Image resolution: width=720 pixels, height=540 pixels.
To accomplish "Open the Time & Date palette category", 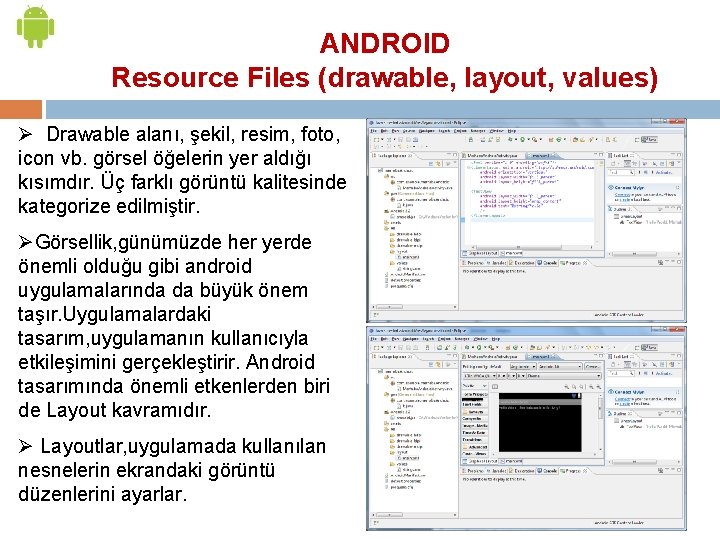I will 474,433.
